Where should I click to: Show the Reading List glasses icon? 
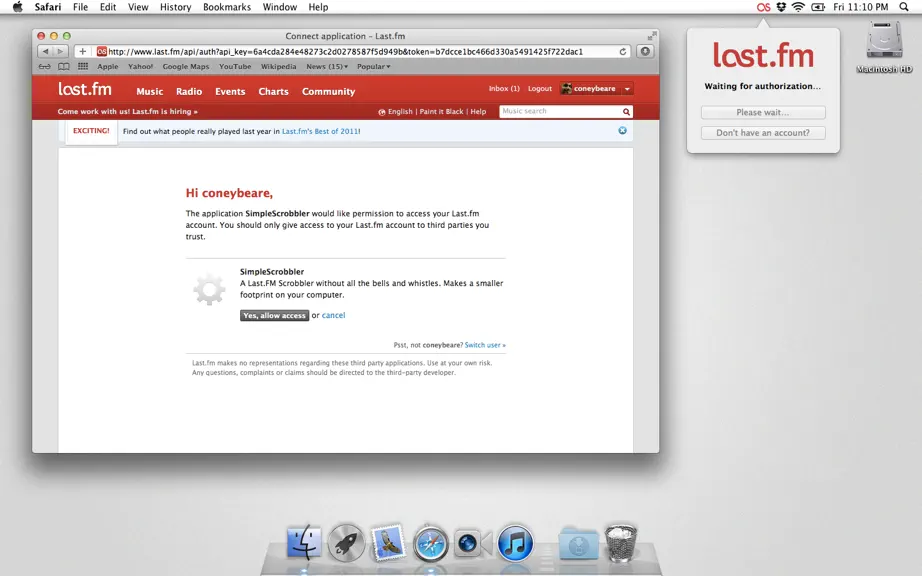45,66
